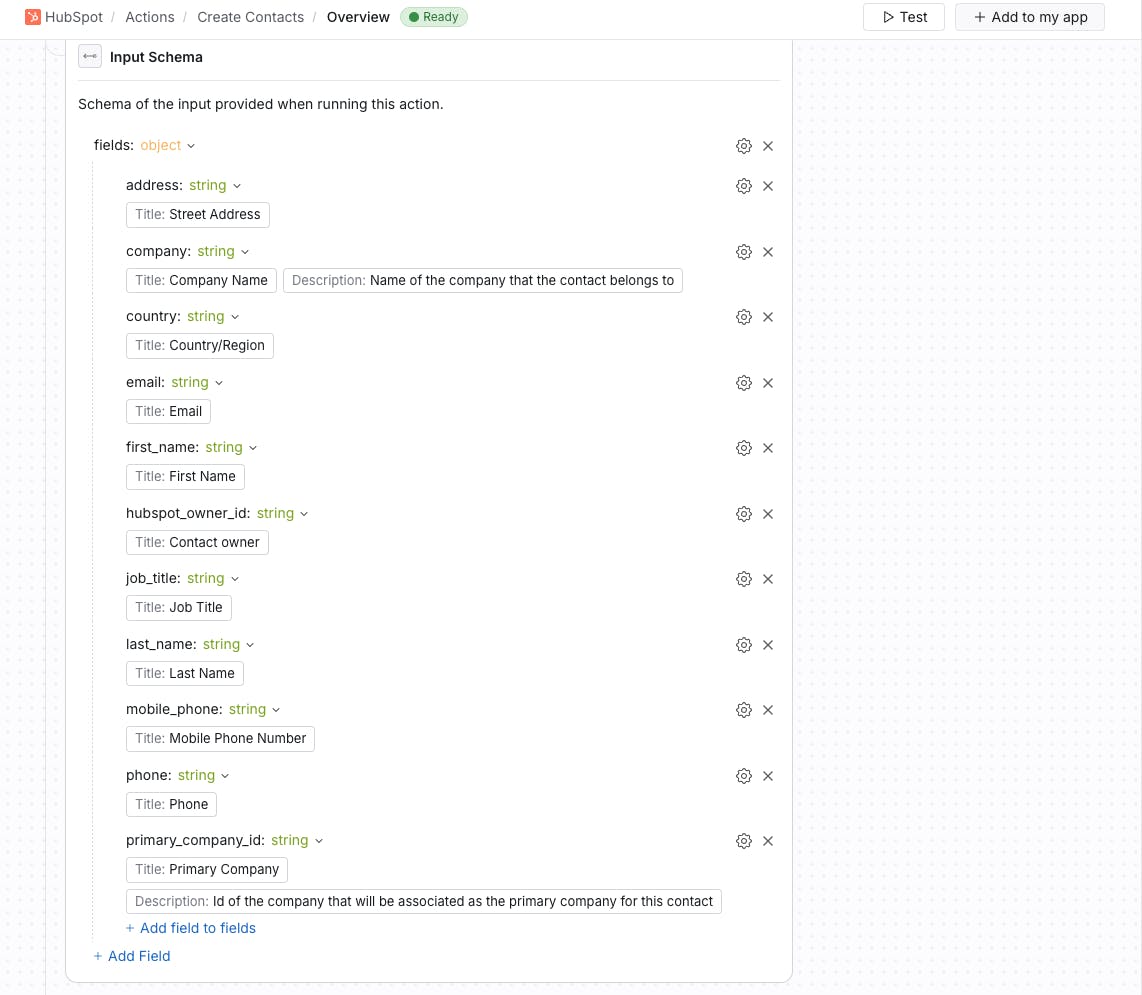Image resolution: width=1142 pixels, height=995 pixels.
Task: Open settings gear for fields object
Action: [x=744, y=146]
